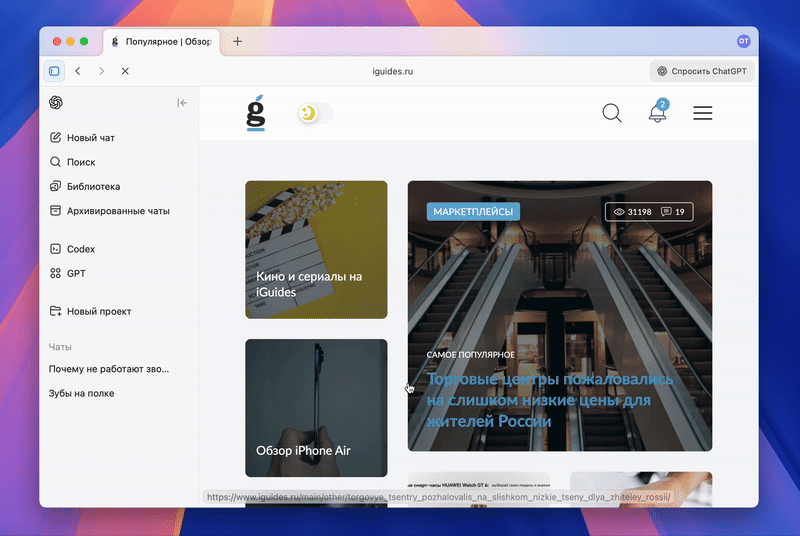
Task: Open the HUAWEI Watch GT 6 card
Action: 479,489
